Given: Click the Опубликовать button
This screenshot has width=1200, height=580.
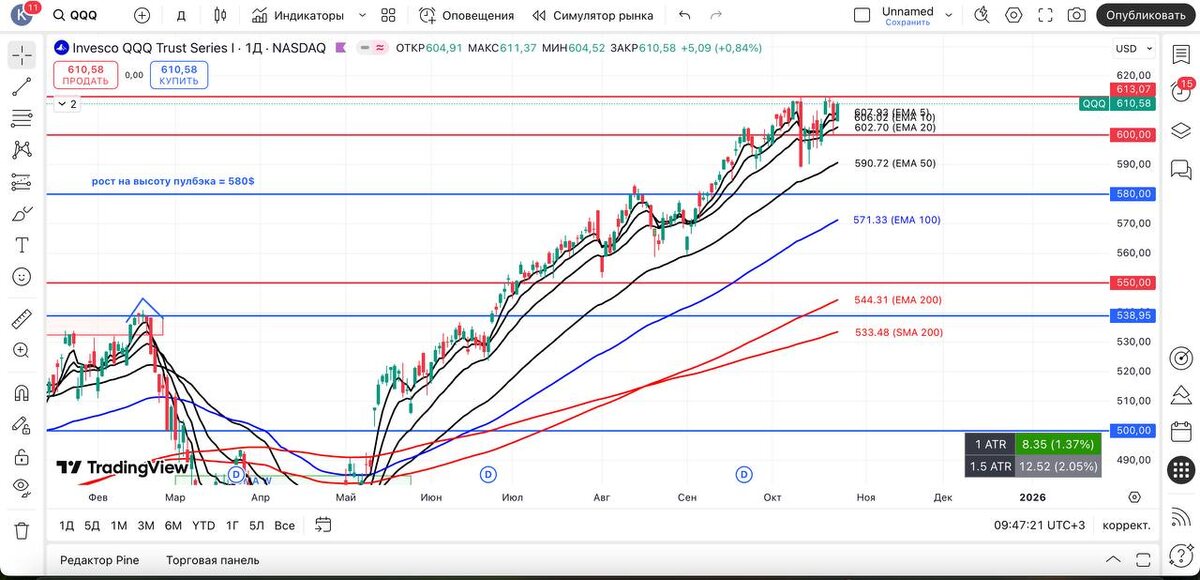Looking at the screenshot, I should pyautogui.click(x=1145, y=15).
